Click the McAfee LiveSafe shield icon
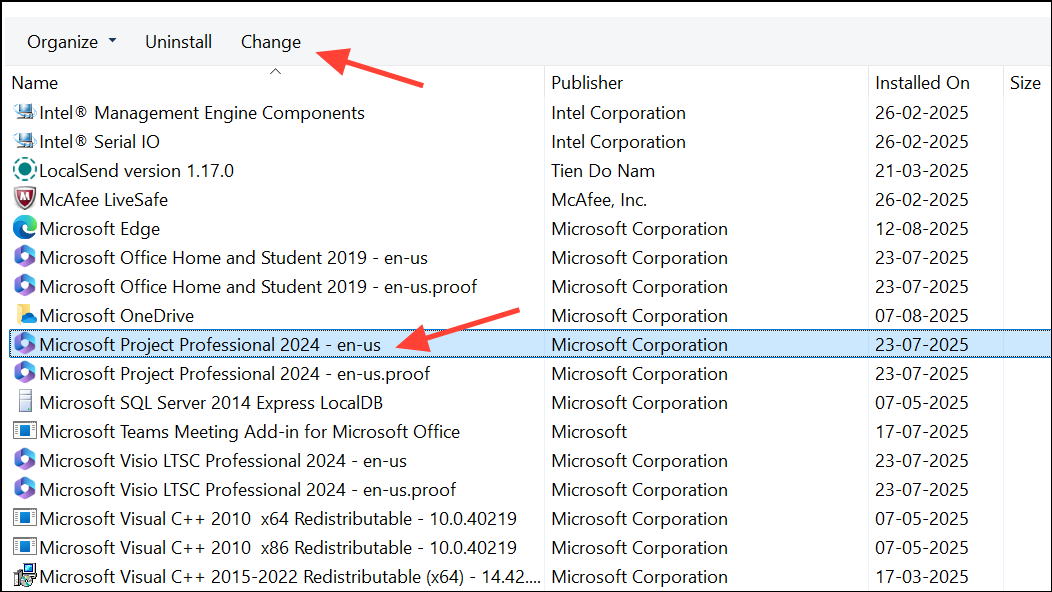 coord(24,199)
